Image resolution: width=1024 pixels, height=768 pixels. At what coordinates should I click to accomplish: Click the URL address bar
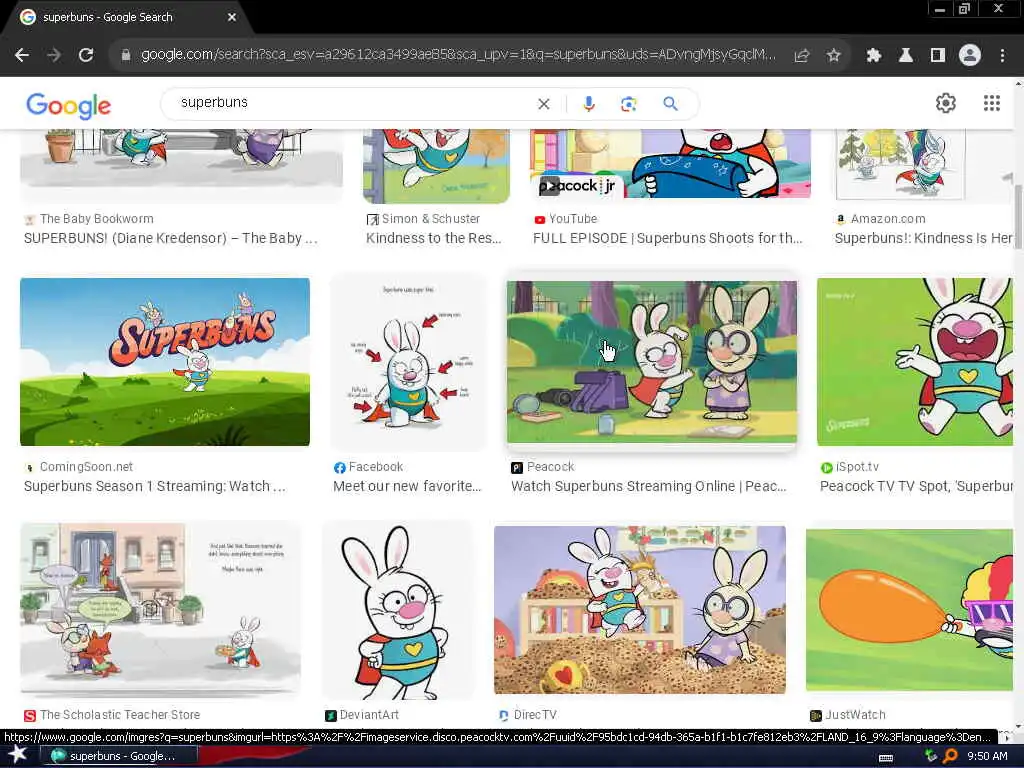[457, 56]
